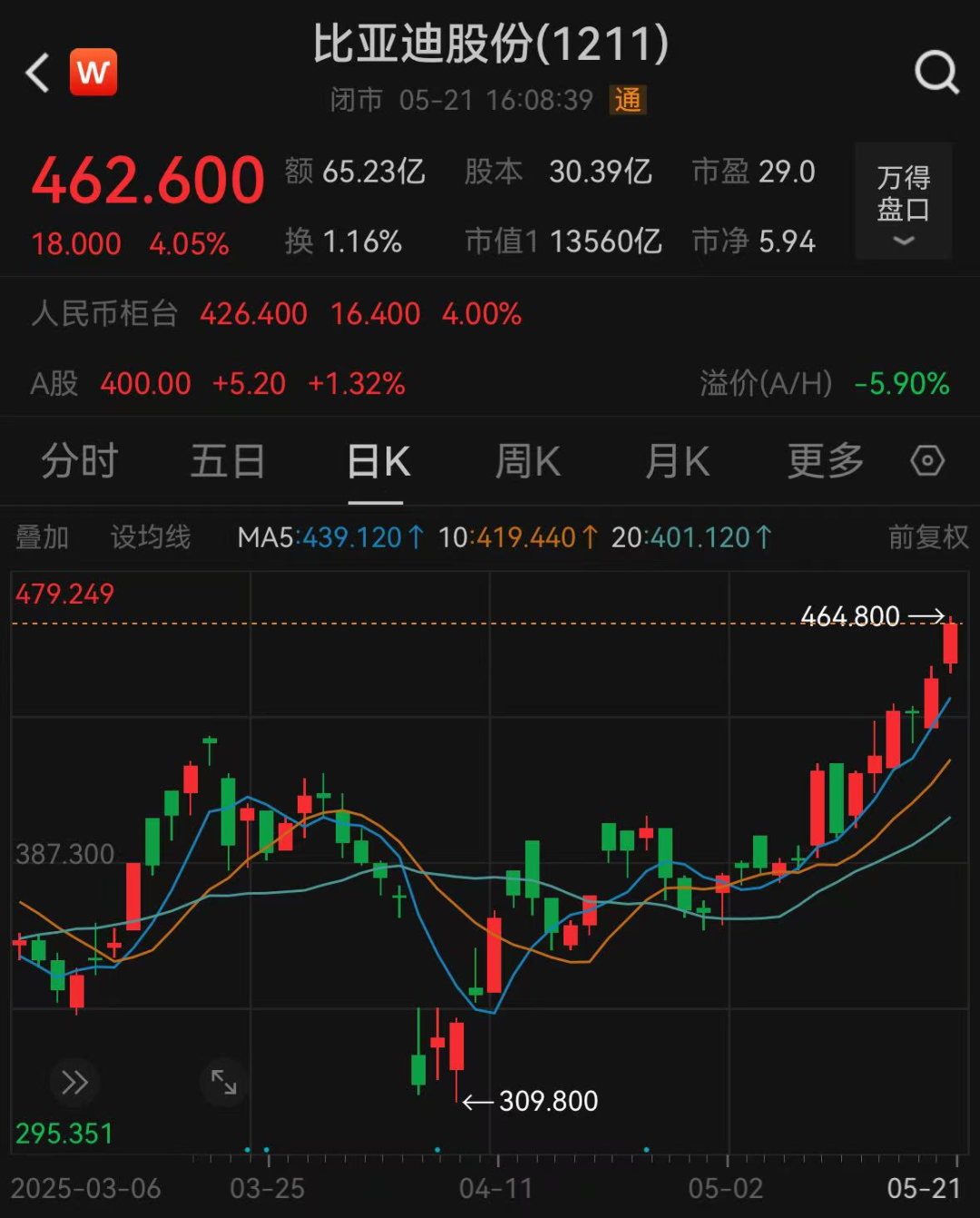Viewport: 980px width, 1218px height.
Task: Tap the 03-25 date axis label
Action: pos(267,1189)
